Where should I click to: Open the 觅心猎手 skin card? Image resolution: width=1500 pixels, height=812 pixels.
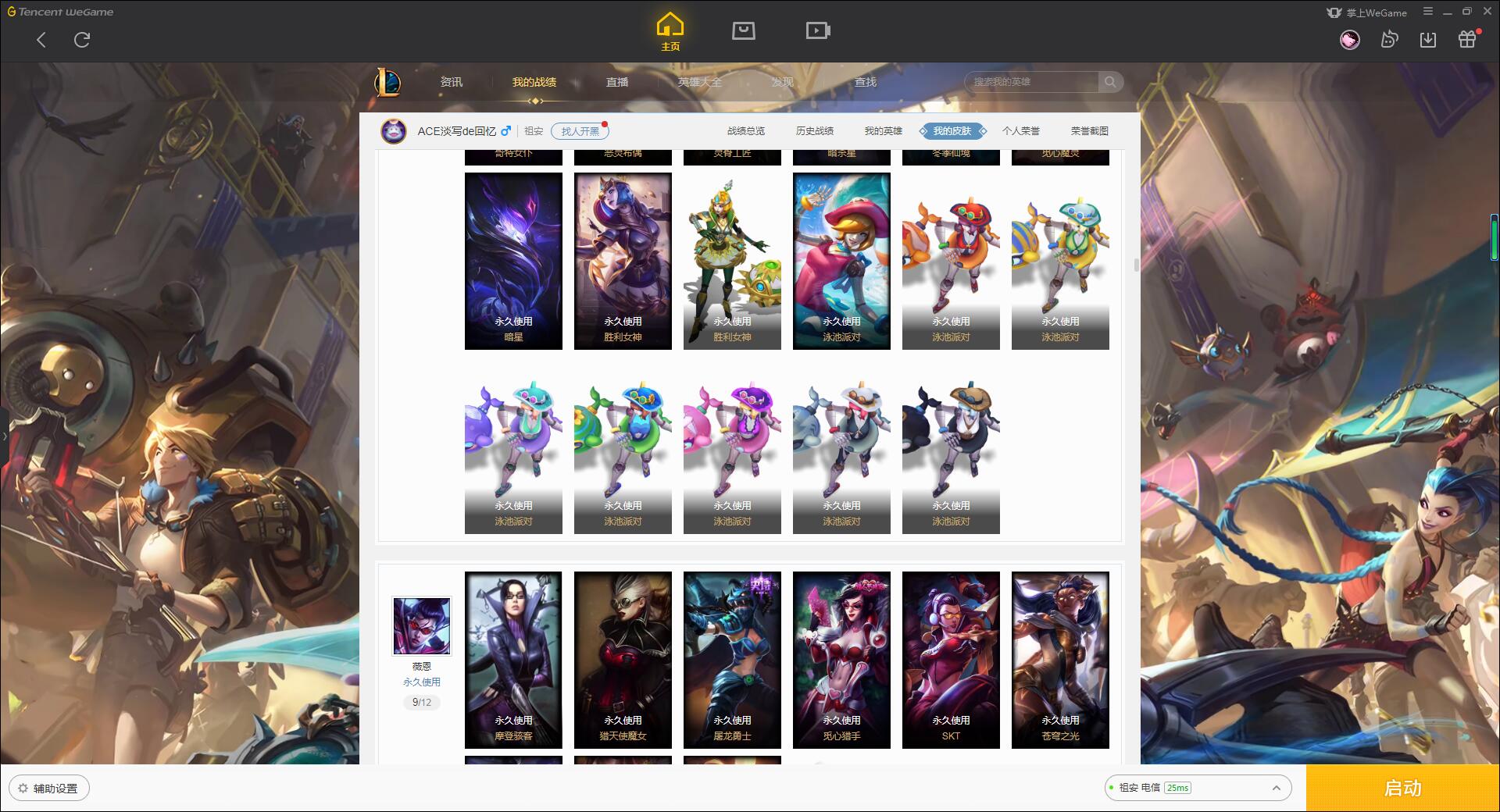[841, 660]
